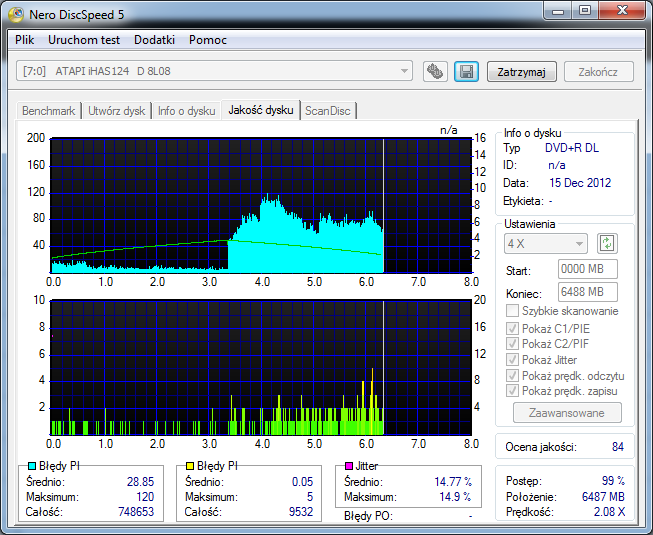653x535 pixels.
Task: Click the options wrench icon
Action: coord(435,72)
